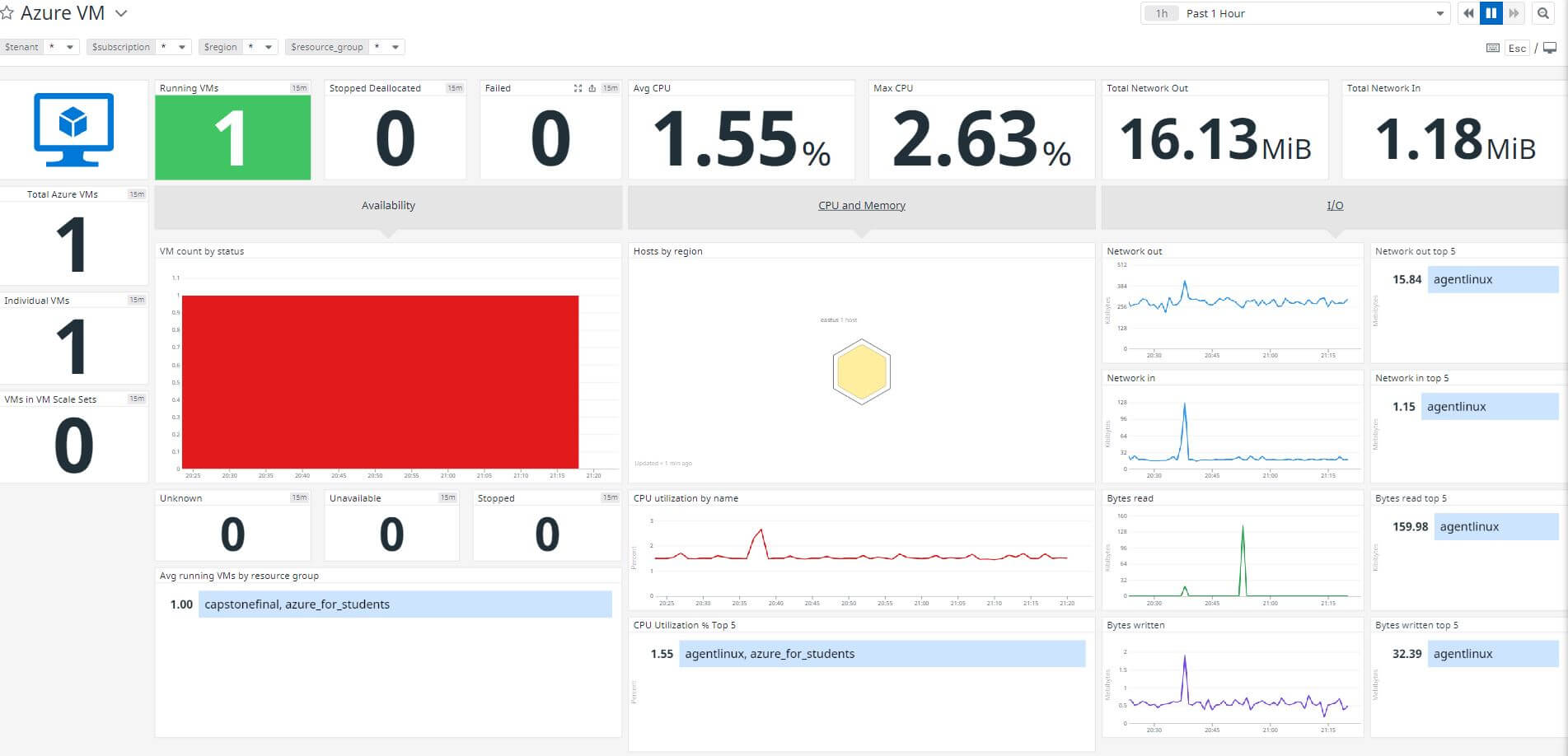Click the Network out line graph
This screenshot has height=756, width=1568.
(x=1238, y=302)
